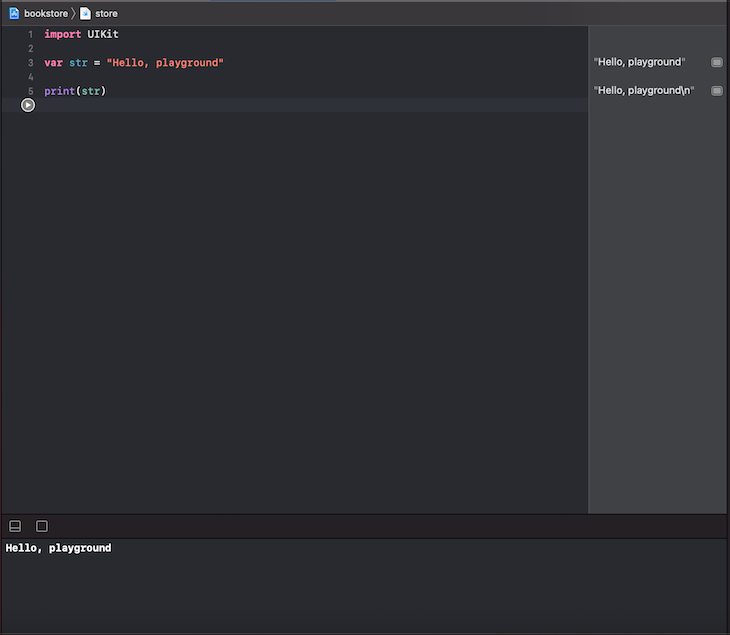Open Quick Look for "Hello, playground" result
The height and width of the screenshot is (635, 730).
[716, 62]
